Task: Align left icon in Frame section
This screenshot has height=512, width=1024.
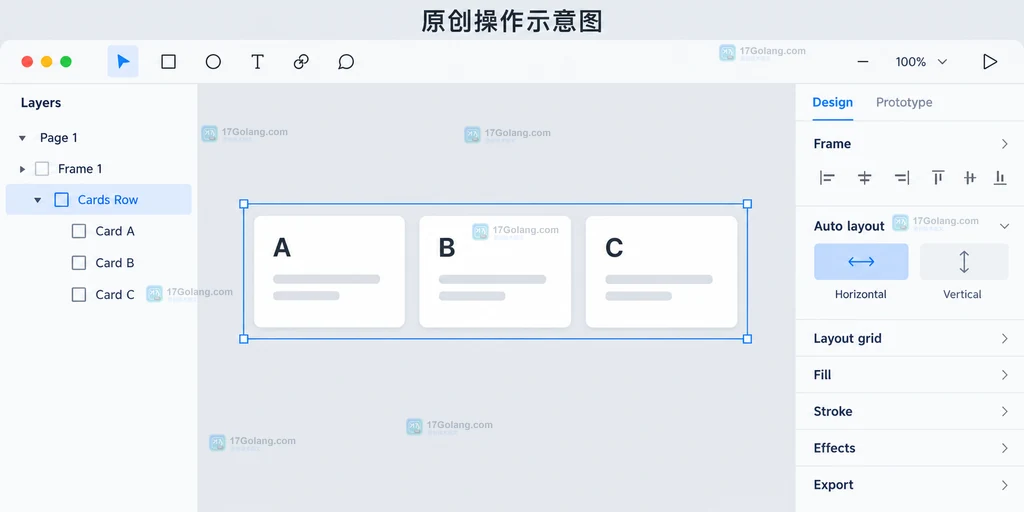Action: coord(827,178)
